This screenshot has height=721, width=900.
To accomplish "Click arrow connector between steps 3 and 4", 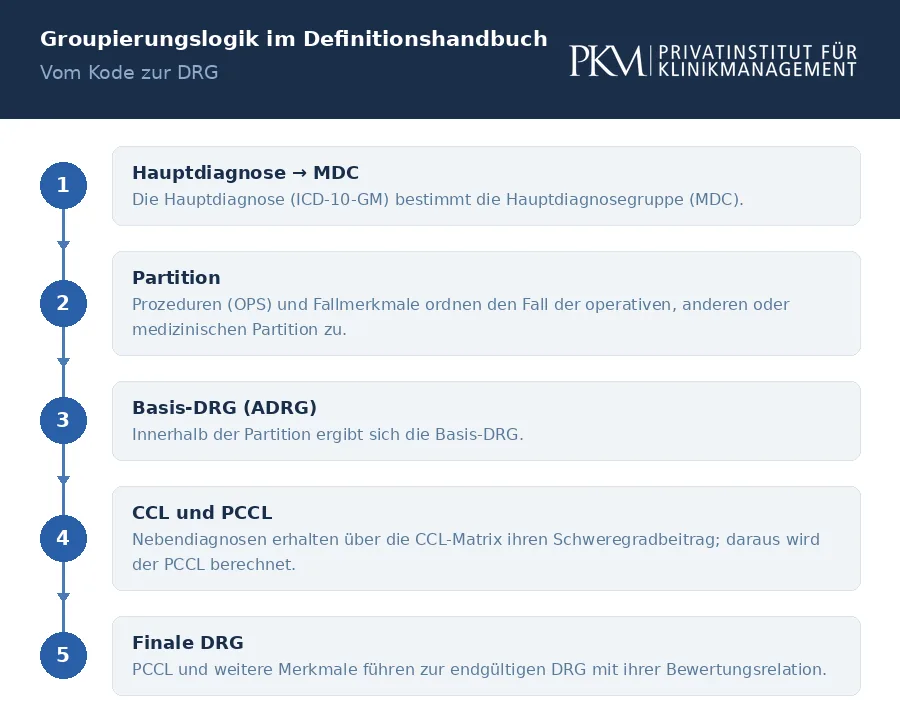I will coord(63,480).
